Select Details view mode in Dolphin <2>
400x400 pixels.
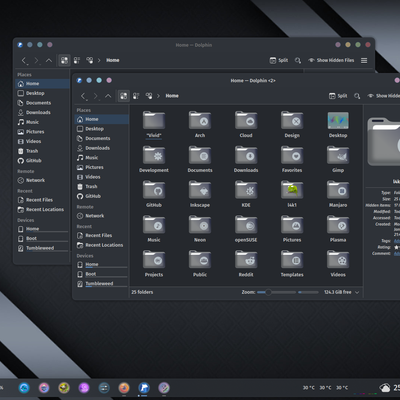pos(149,96)
